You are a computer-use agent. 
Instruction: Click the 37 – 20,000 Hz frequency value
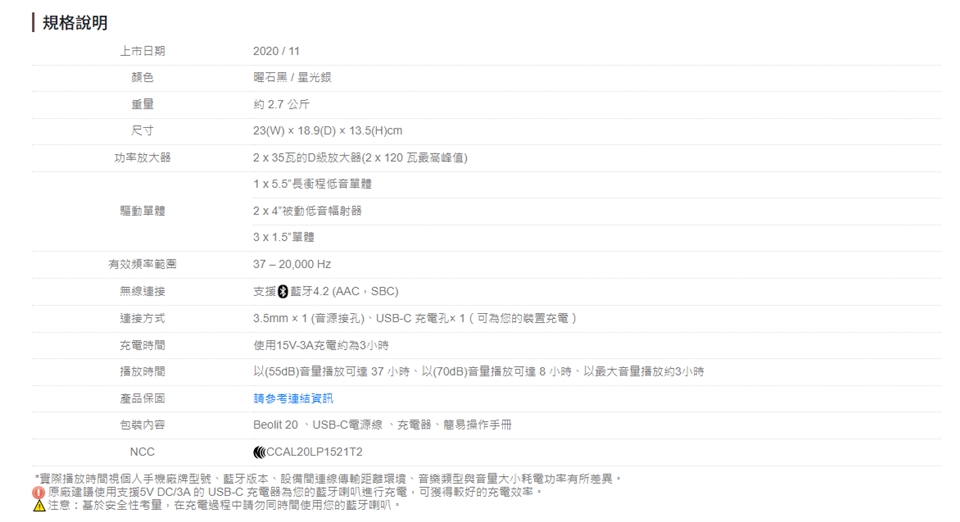tap(292, 264)
